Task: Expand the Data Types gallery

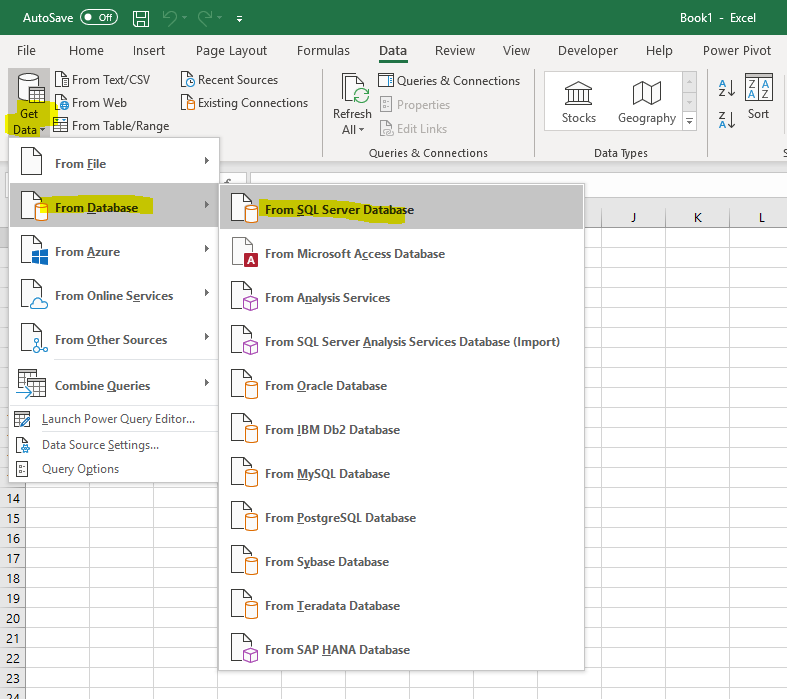Action: 690,121
